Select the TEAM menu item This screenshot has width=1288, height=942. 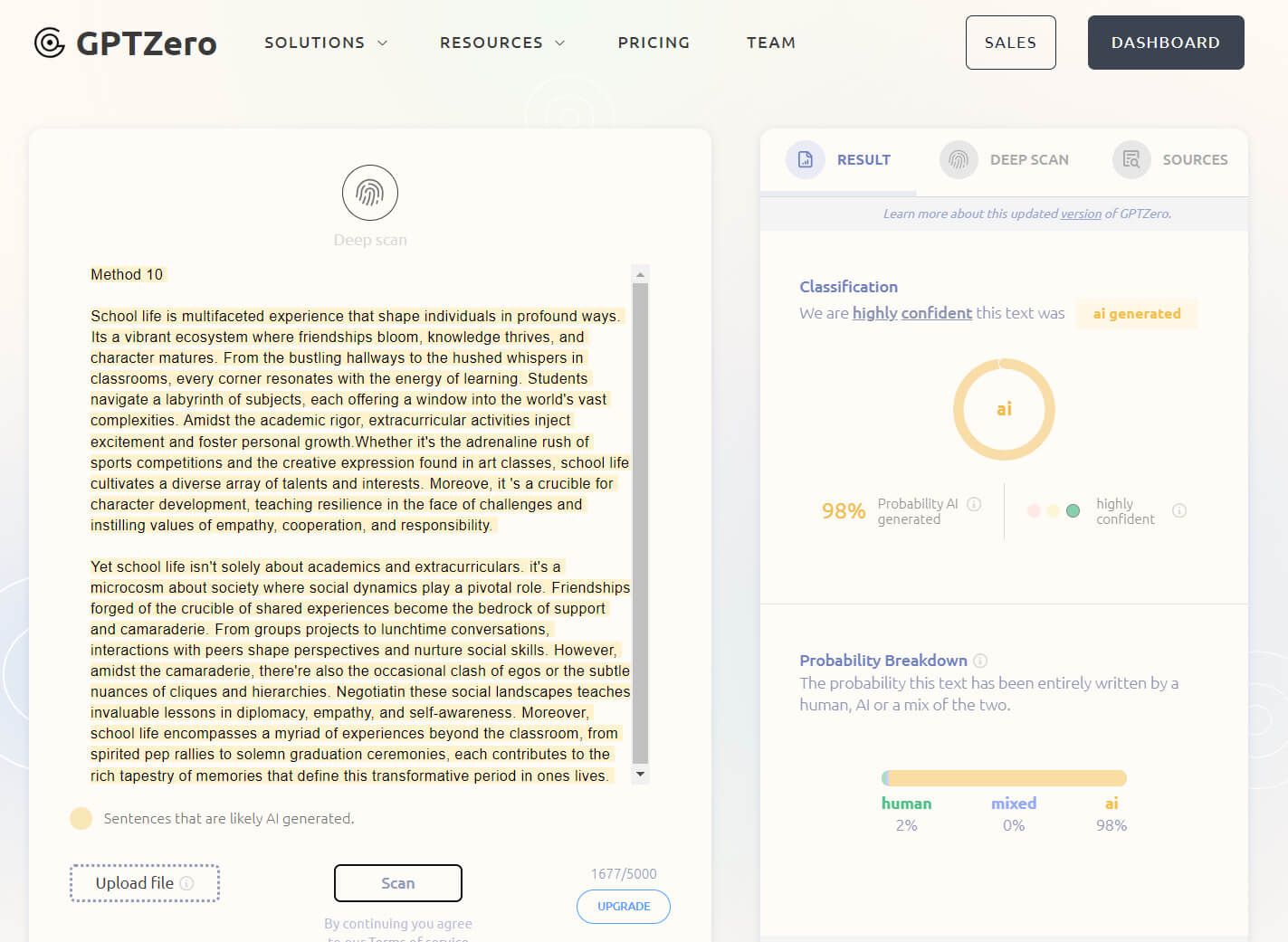pos(770,43)
